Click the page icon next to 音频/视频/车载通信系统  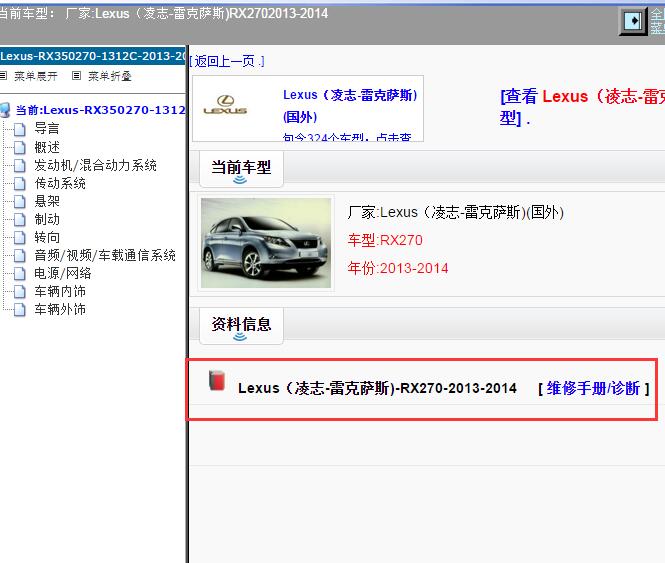(x=20, y=255)
